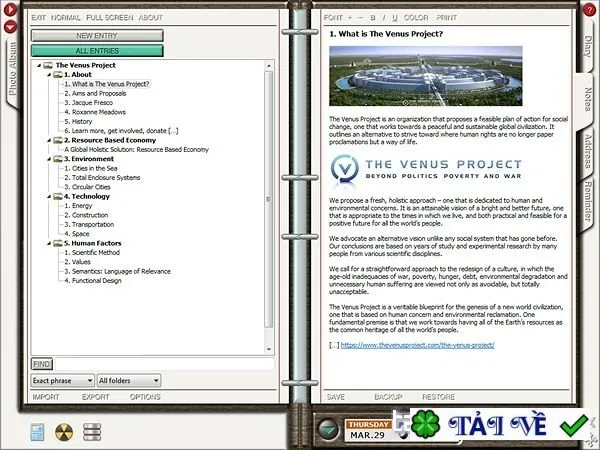This screenshot has height=450, width=600.
Task: Collapse the 2. Resource Based Economy folder
Action: tap(49, 140)
